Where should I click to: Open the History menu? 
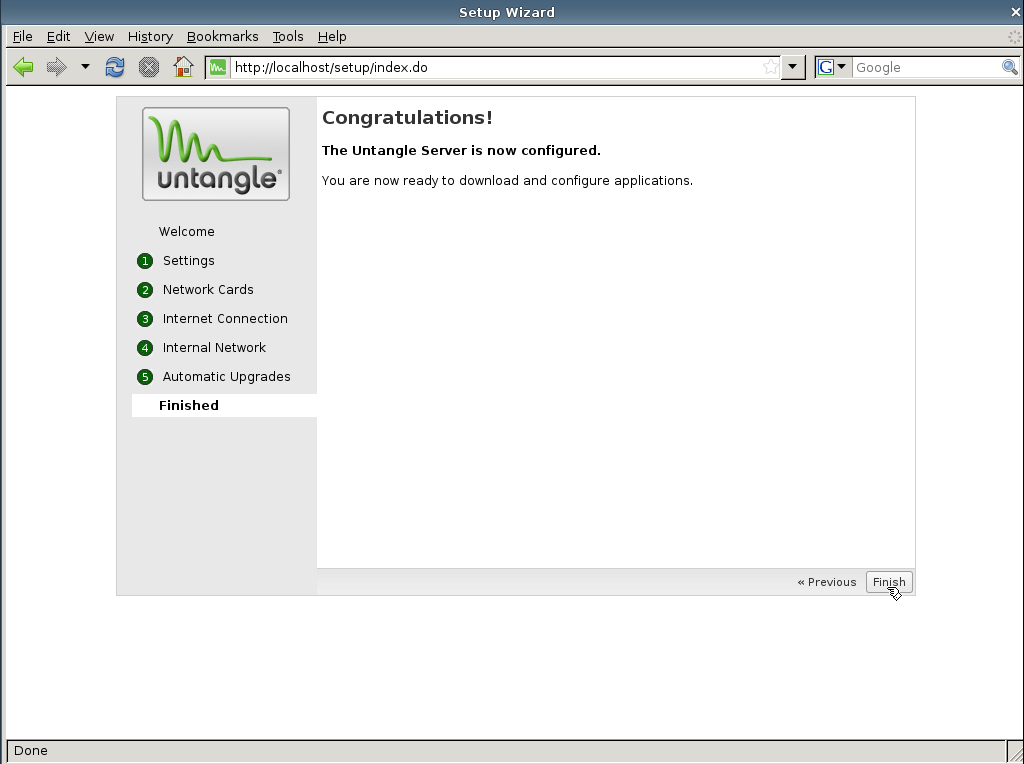pyautogui.click(x=150, y=37)
